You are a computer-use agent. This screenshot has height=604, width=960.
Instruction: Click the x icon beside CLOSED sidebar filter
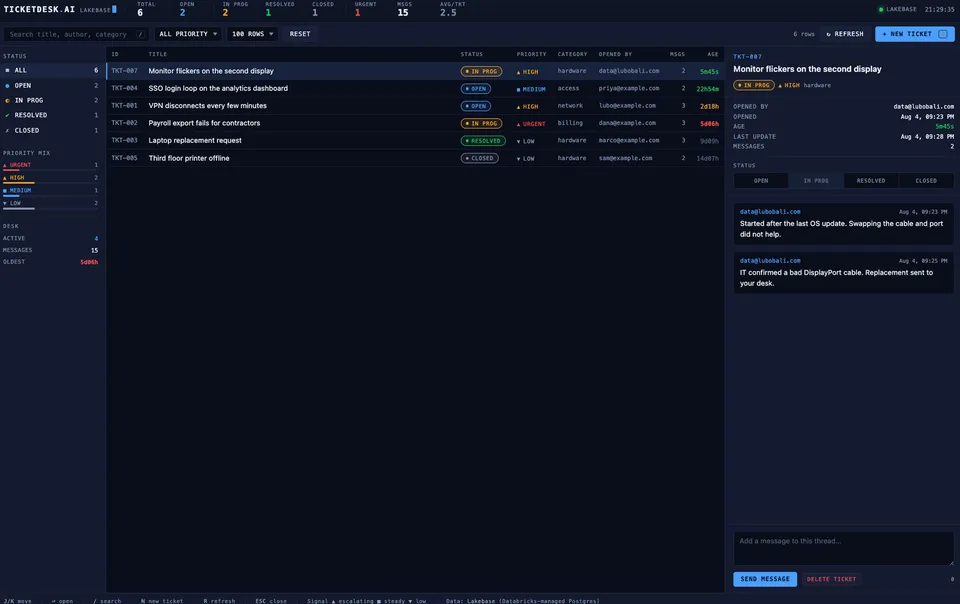[7, 130]
